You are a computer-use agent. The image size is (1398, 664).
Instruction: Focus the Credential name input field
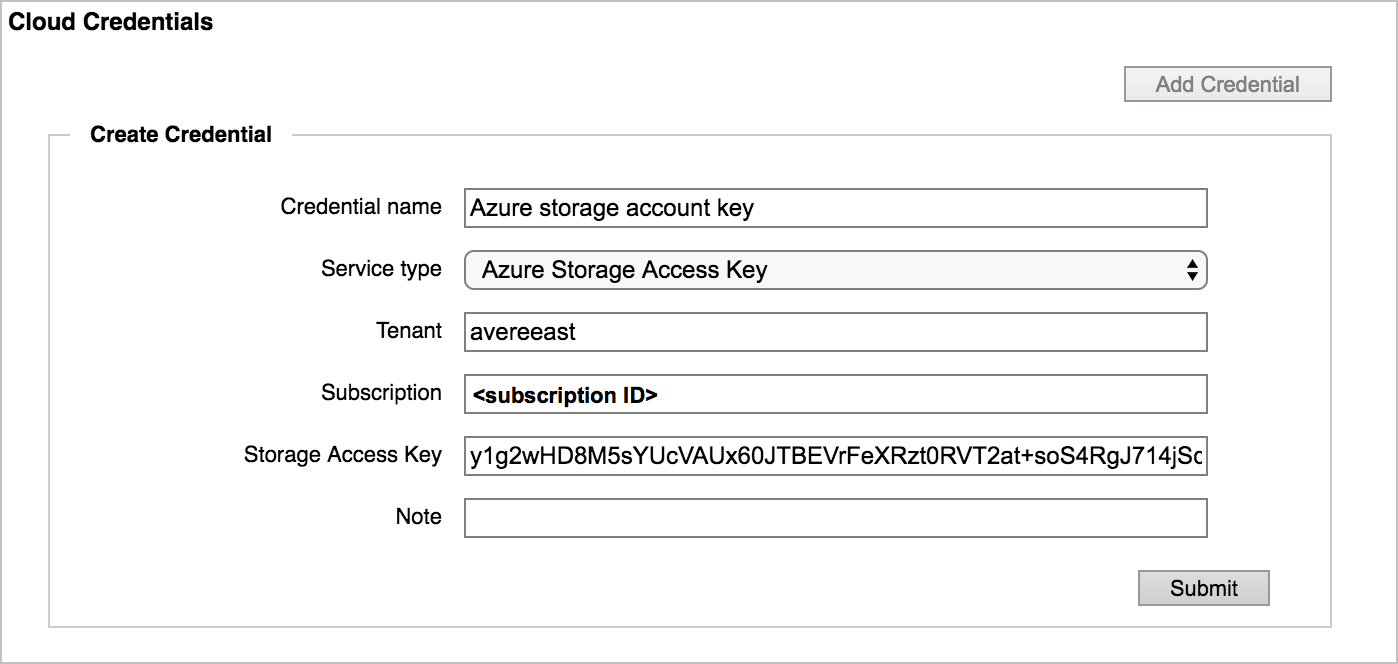pos(835,208)
